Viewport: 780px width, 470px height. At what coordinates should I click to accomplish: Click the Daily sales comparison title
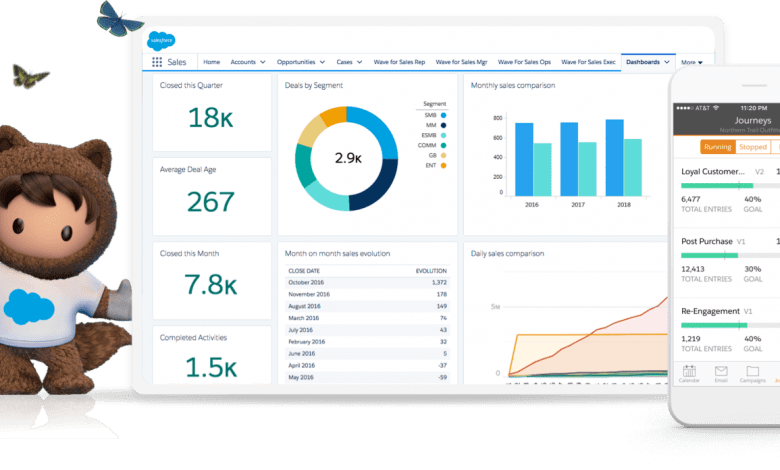point(507,254)
